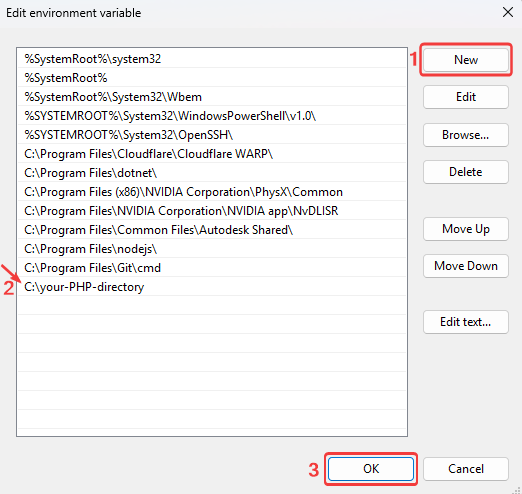Select the dotnet path entry
The height and width of the screenshot is (494, 522).
[x=212, y=173]
